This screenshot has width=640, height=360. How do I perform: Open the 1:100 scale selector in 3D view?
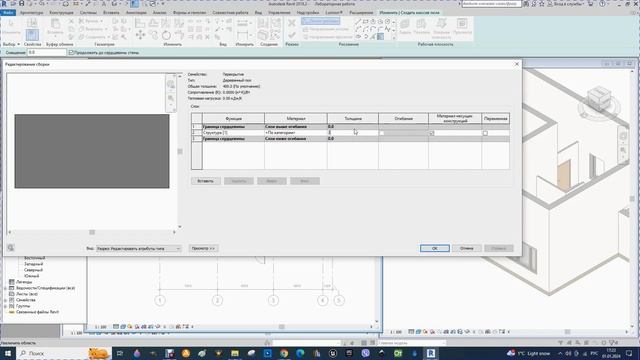point(396,332)
